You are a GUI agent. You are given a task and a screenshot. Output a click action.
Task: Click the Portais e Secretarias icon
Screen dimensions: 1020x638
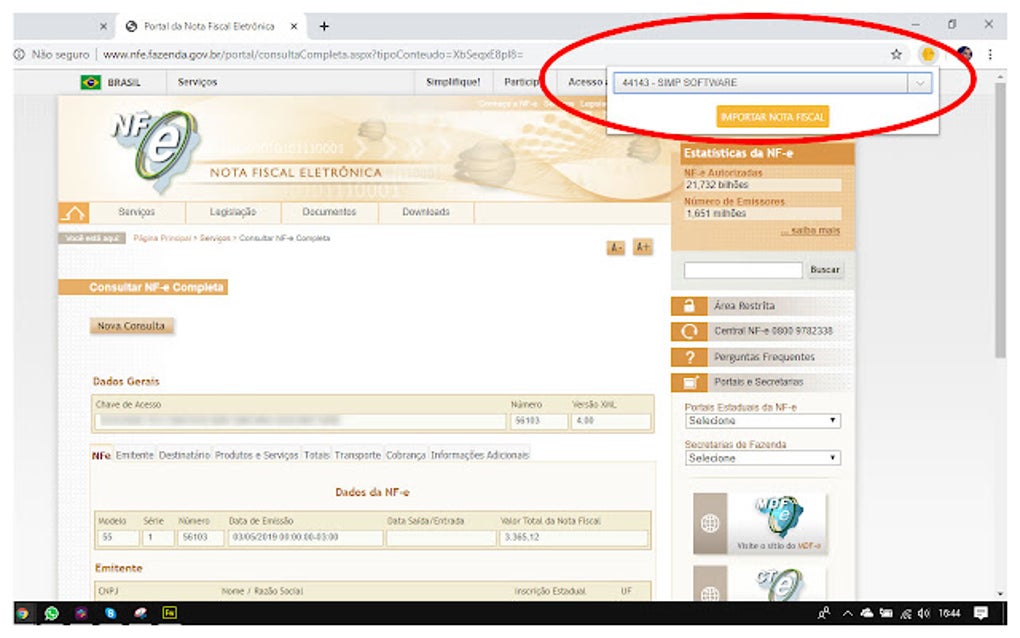tap(690, 381)
